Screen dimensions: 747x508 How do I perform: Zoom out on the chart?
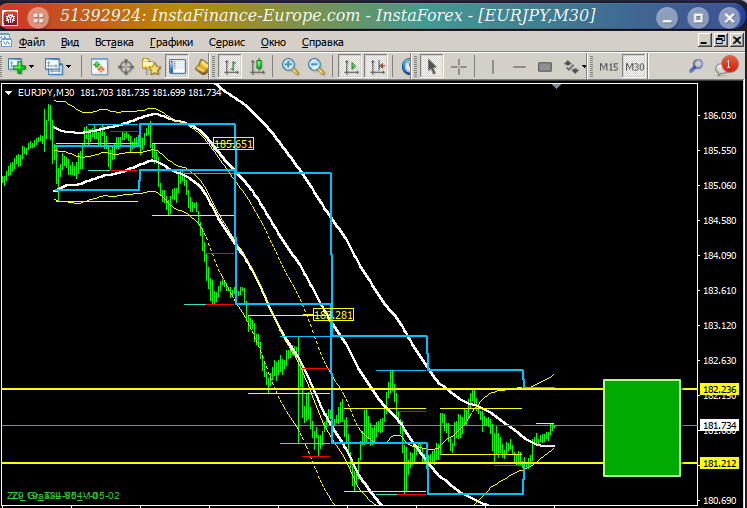click(x=316, y=66)
